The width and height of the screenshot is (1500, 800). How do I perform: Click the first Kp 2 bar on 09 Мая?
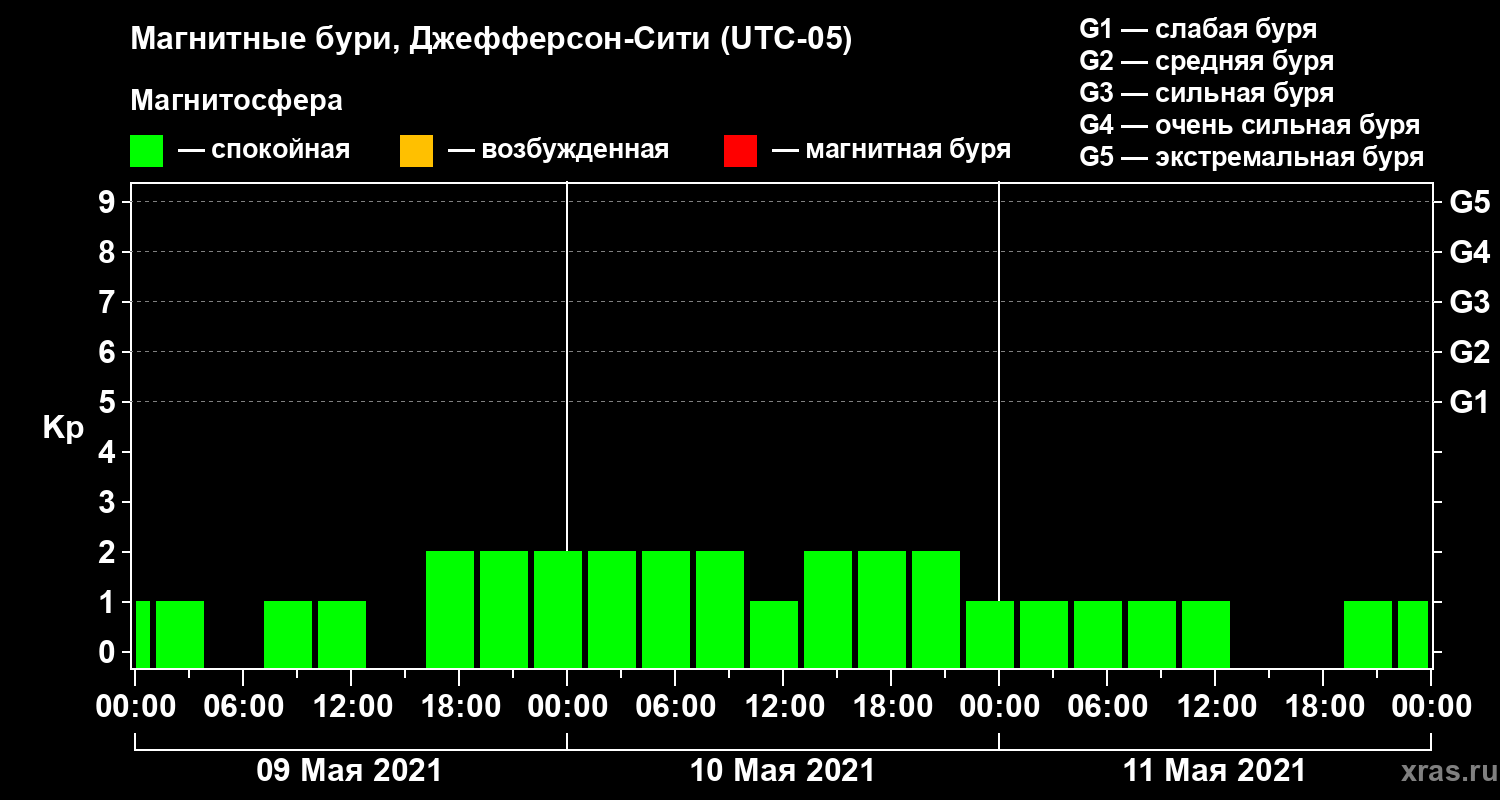450,609
